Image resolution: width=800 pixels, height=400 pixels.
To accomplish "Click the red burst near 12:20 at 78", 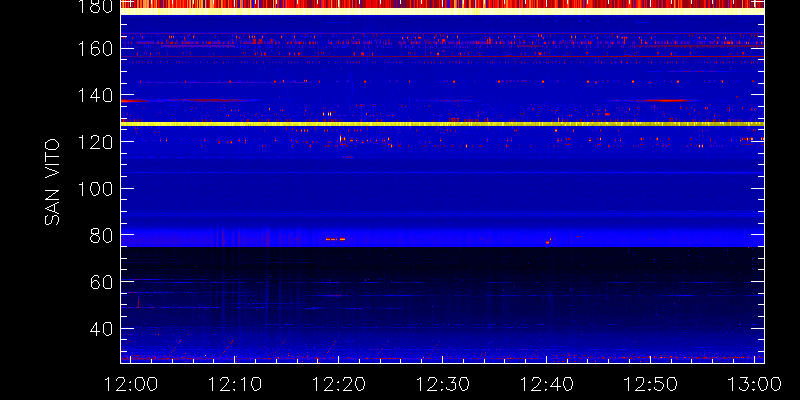I will pyautogui.click(x=335, y=239).
